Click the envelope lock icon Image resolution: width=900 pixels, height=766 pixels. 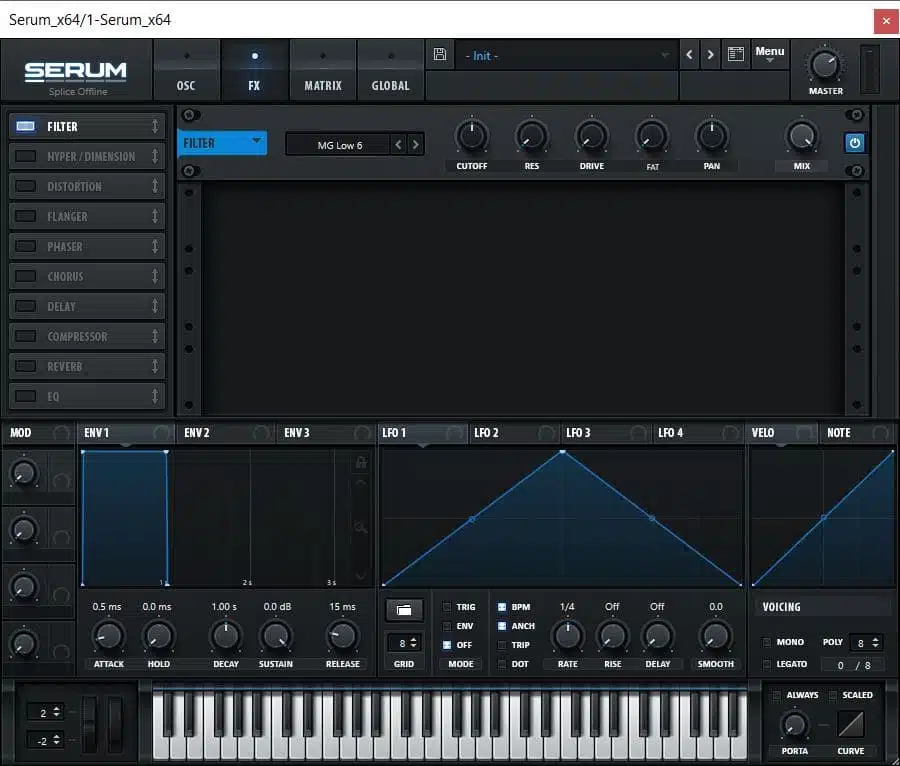(x=361, y=462)
